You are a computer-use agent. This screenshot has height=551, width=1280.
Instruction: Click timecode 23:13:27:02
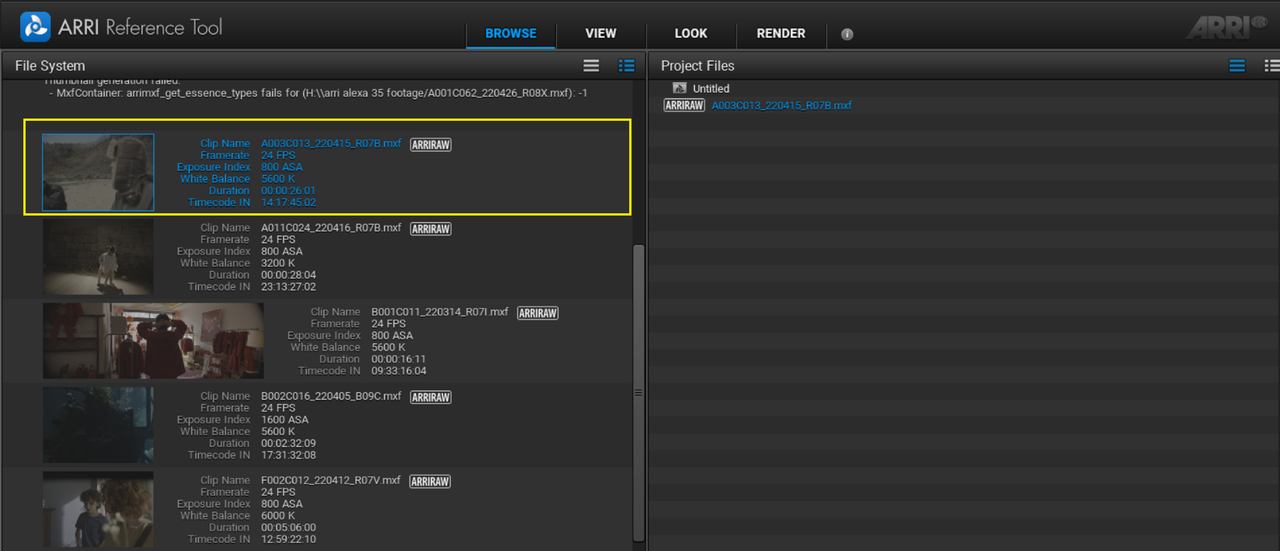pyautogui.click(x=289, y=287)
